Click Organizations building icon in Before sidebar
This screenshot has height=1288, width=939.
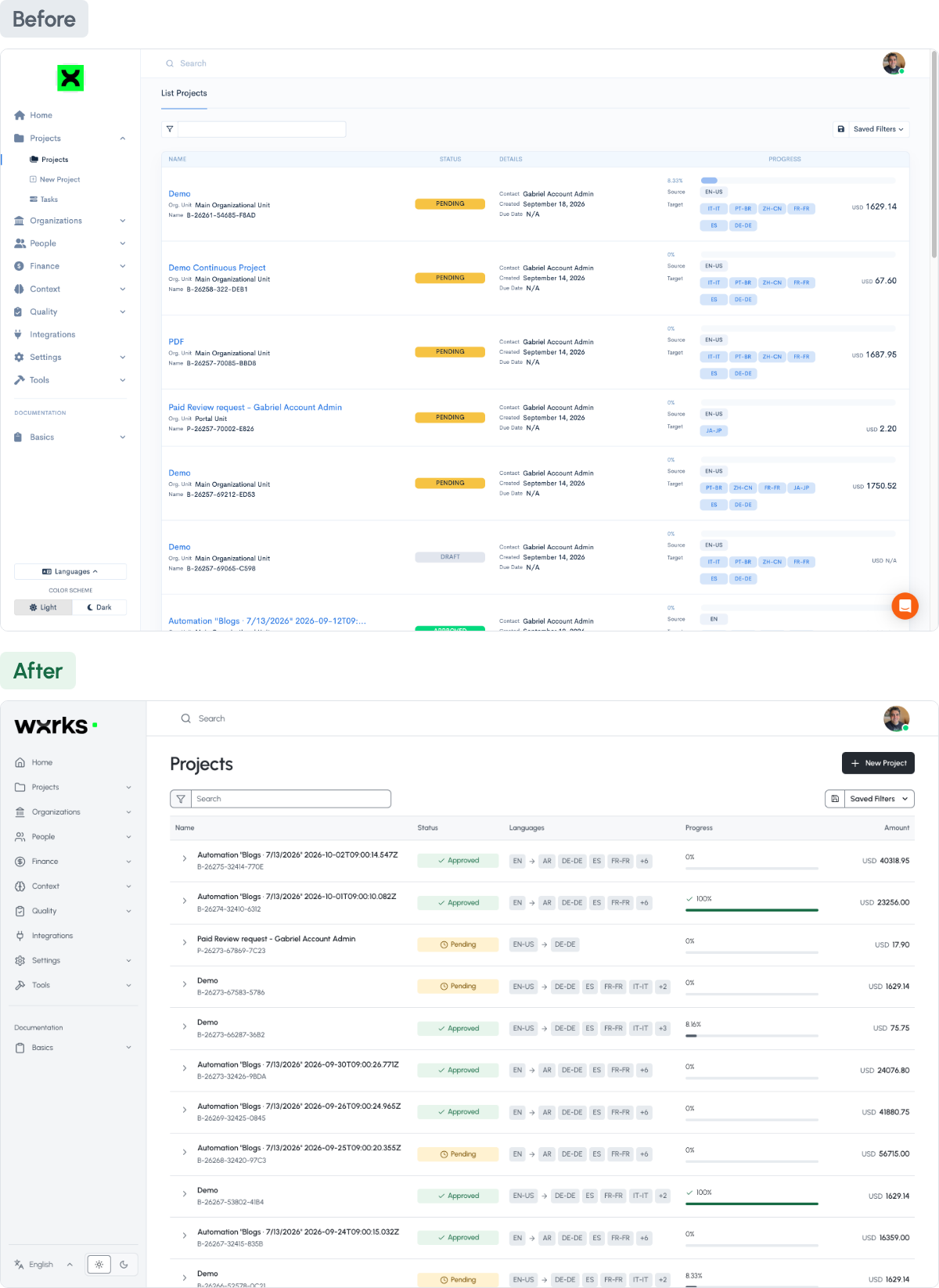click(19, 221)
